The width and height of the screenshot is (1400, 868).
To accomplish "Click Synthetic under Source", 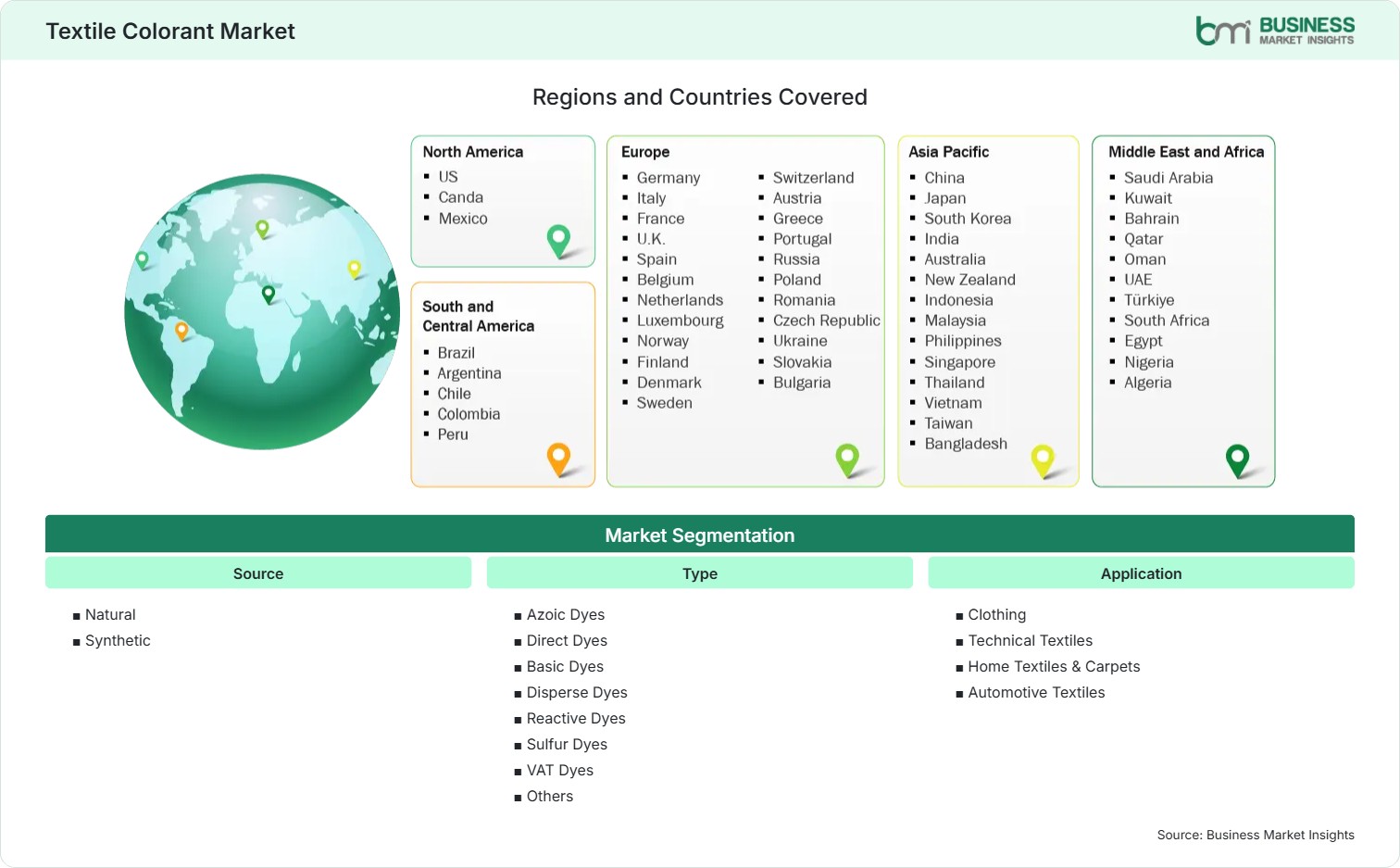I will 118,641.
